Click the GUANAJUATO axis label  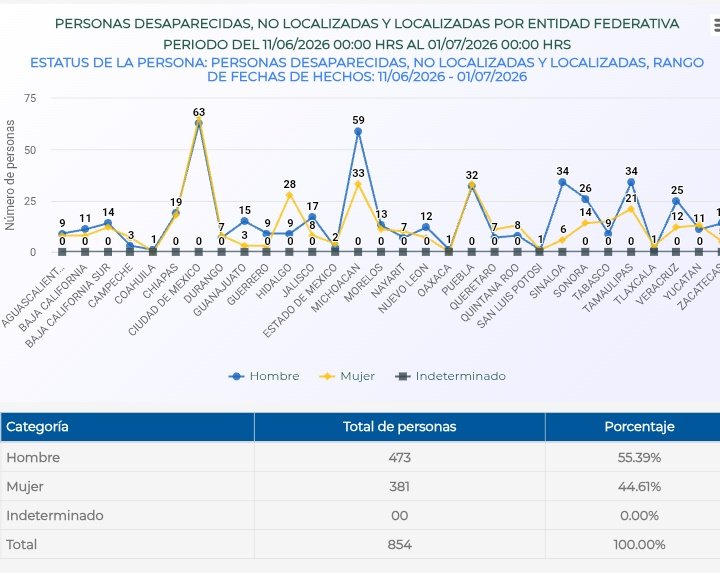pyautogui.click(x=219, y=290)
